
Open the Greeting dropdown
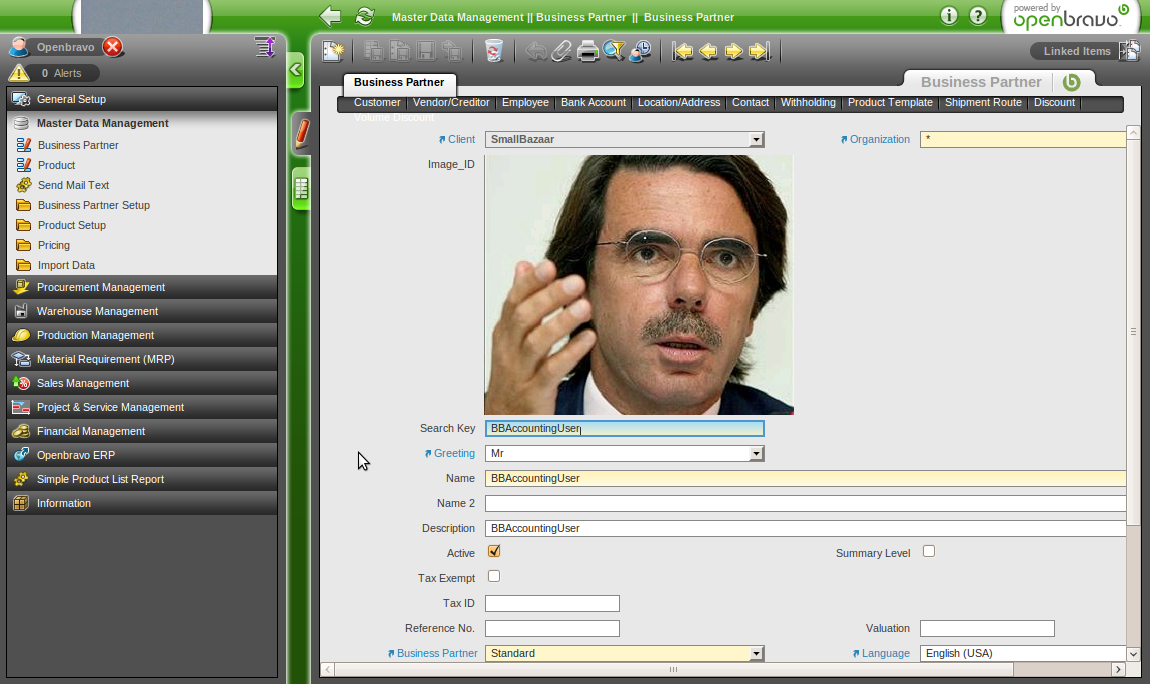pyautogui.click(x=756, y=454)
